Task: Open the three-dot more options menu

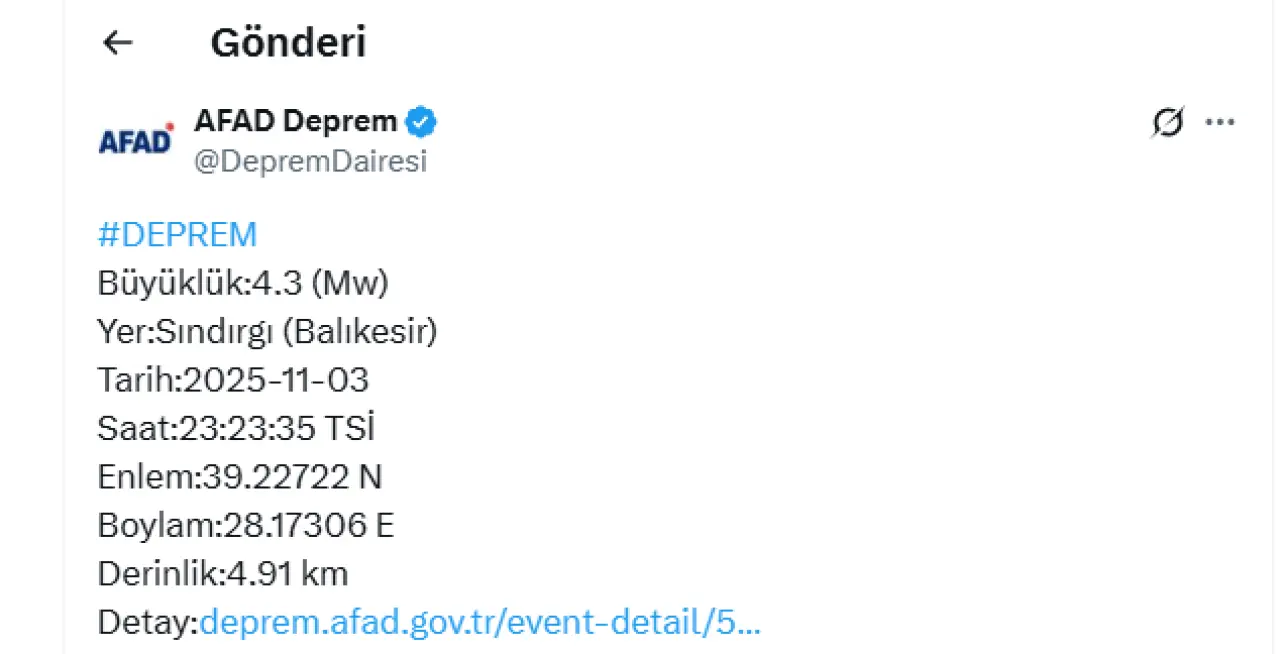Action: pyautogui.click(x=1220, y=122)
